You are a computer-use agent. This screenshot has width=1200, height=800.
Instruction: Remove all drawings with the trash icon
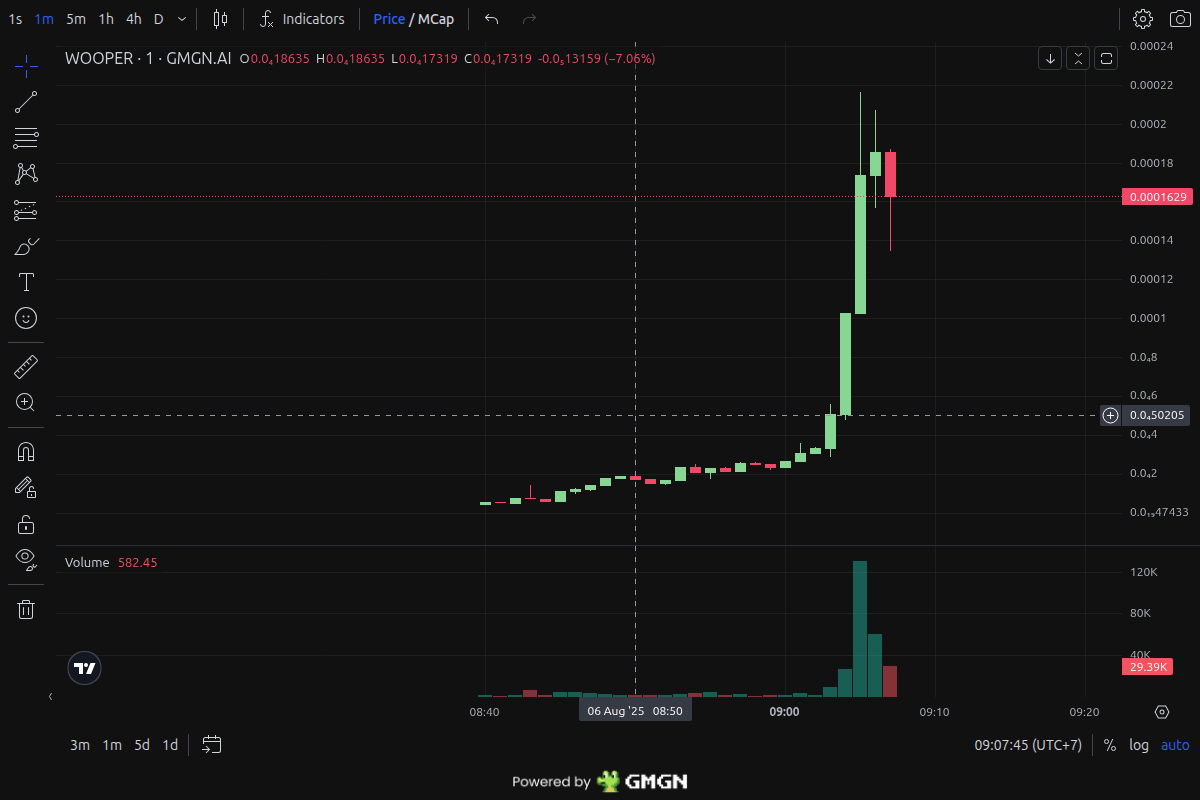[x=25, y=608]
